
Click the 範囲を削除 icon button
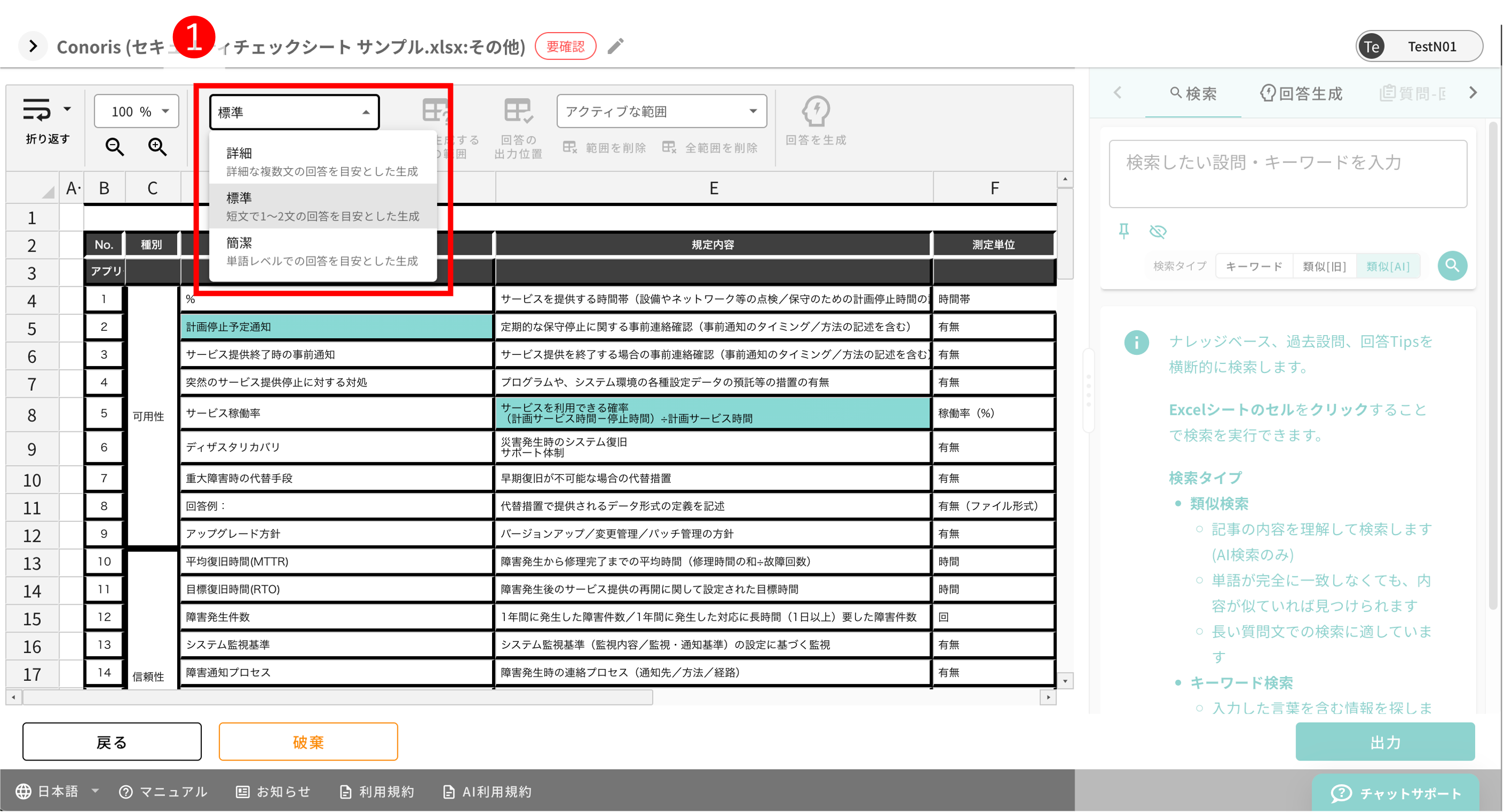coord(570,147)
